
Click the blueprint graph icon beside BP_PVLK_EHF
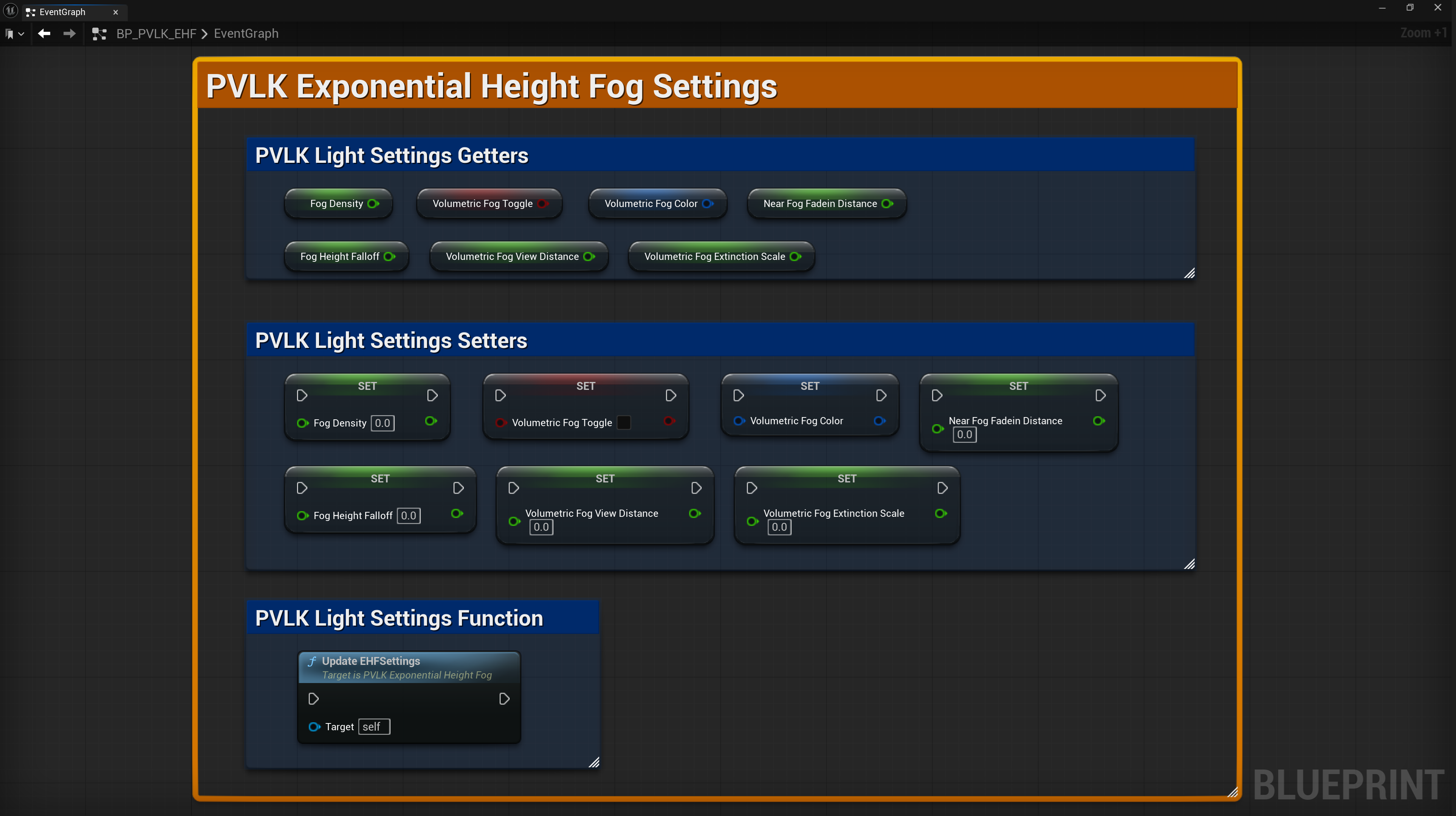[x=99, y=34]
